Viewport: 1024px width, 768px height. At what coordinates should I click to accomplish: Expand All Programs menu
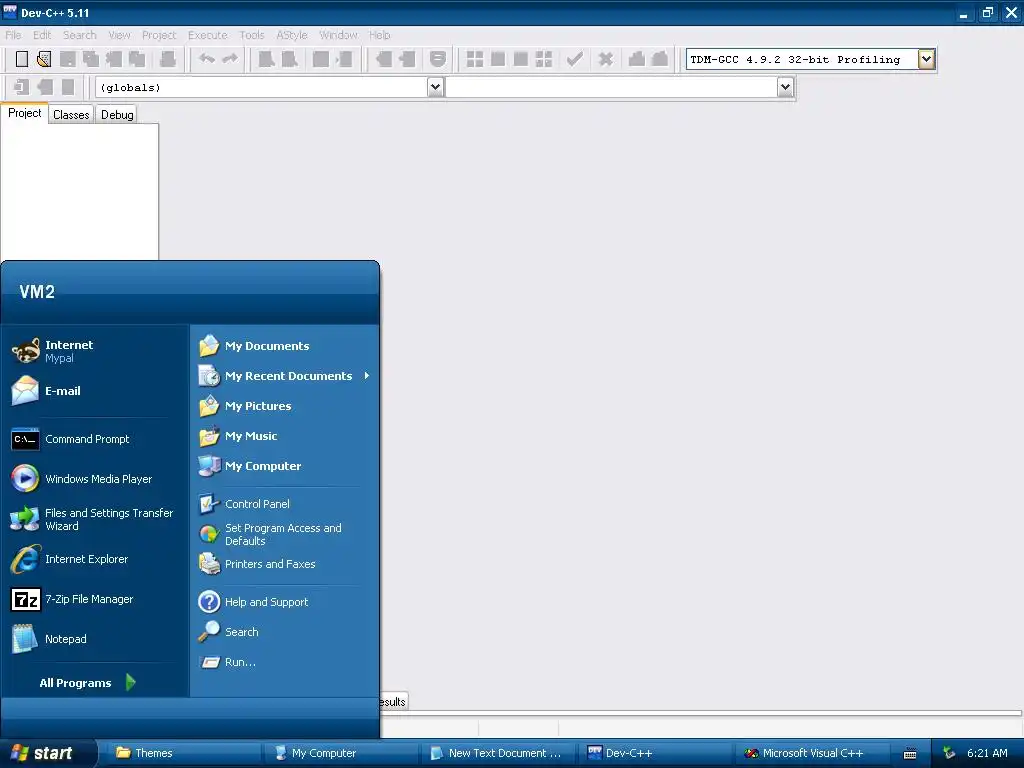tap(87, 682)
